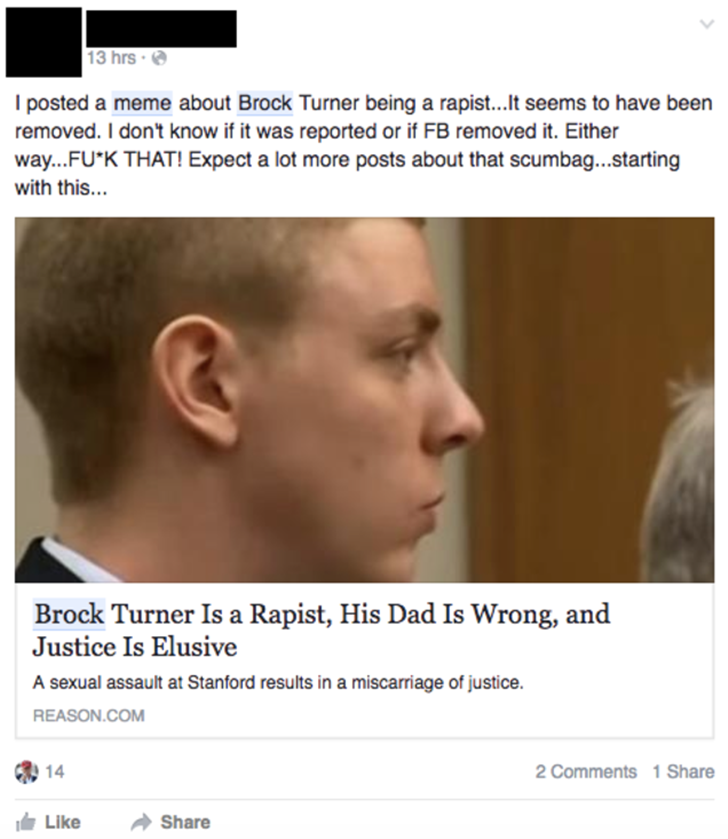Open the post options chevron menu
Image resolution: width=728 pixels, height=839 pixels.
click(707, 24)
